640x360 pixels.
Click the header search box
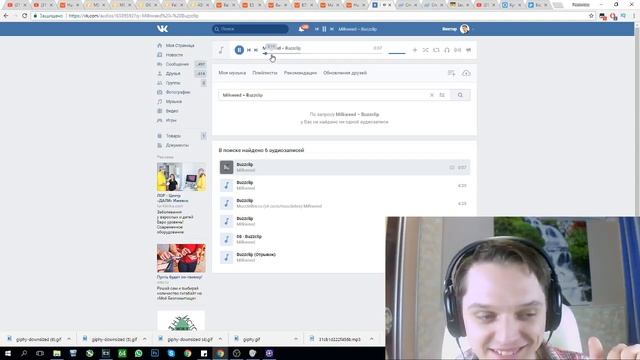coord(250,29)
